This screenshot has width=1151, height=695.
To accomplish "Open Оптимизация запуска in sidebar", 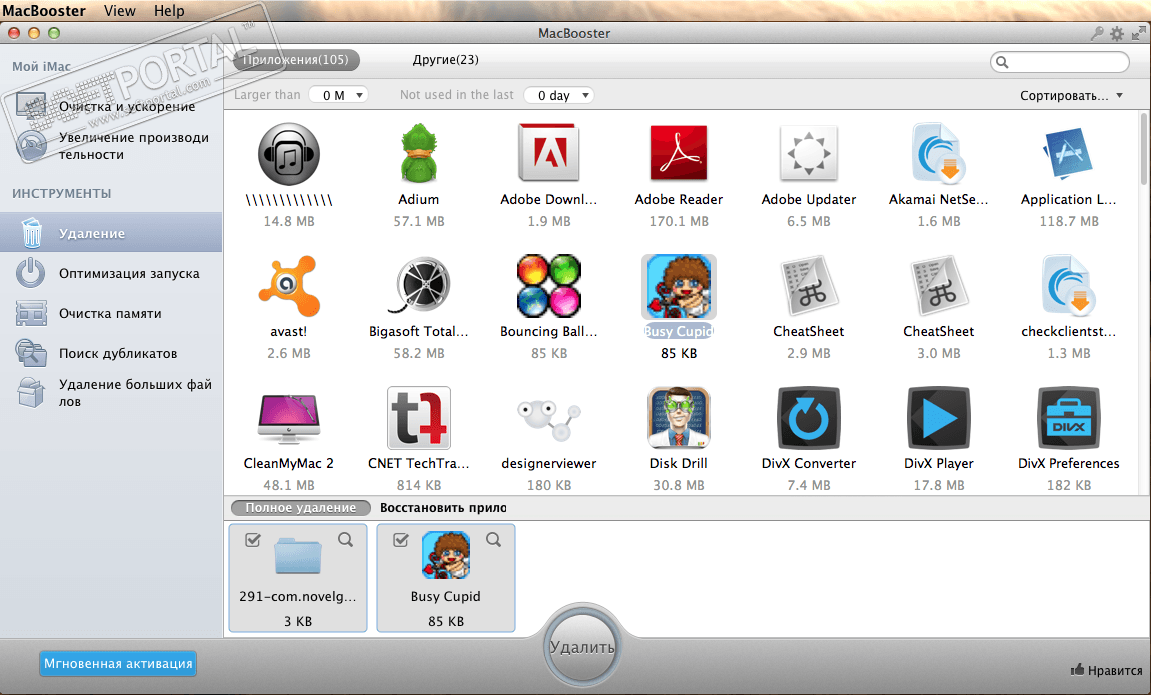I will [x=111, y=273].
